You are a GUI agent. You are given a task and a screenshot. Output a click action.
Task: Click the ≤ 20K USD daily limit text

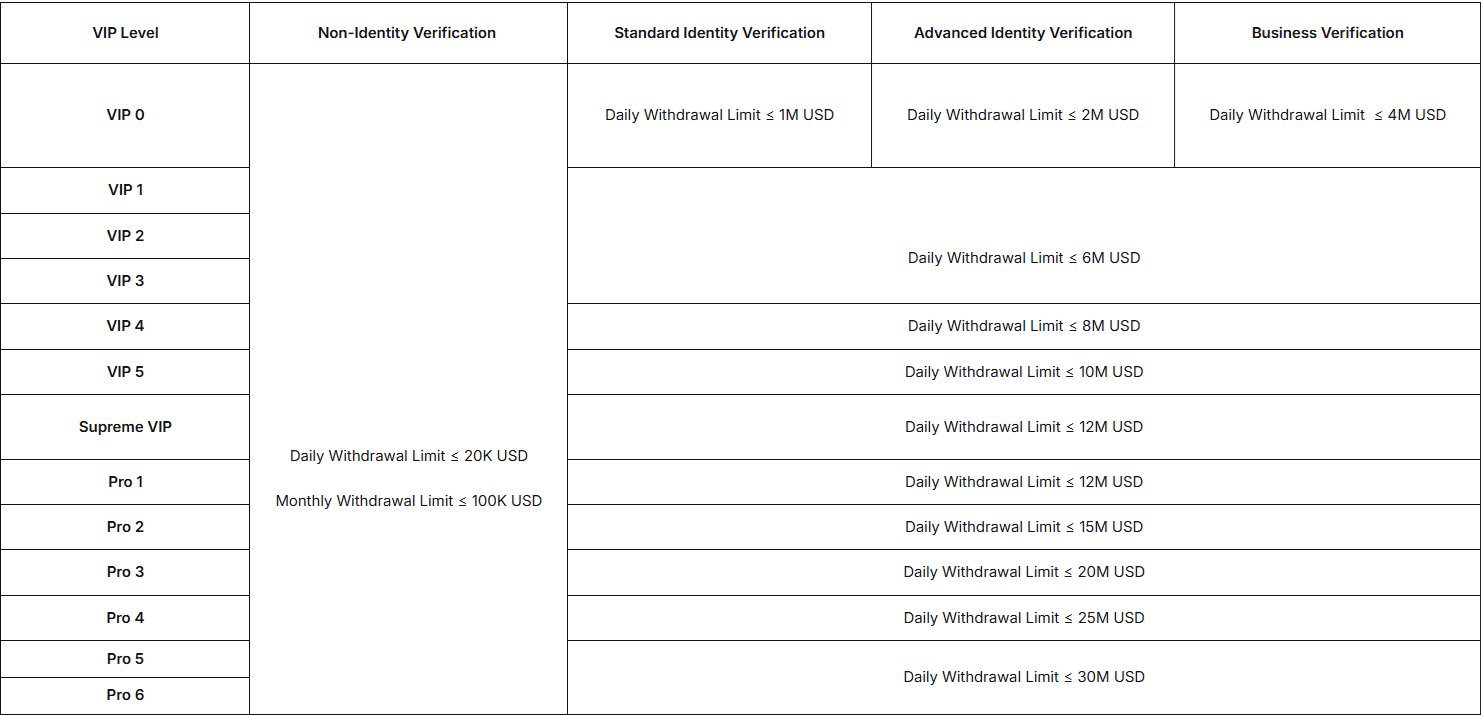pos(408,456)
